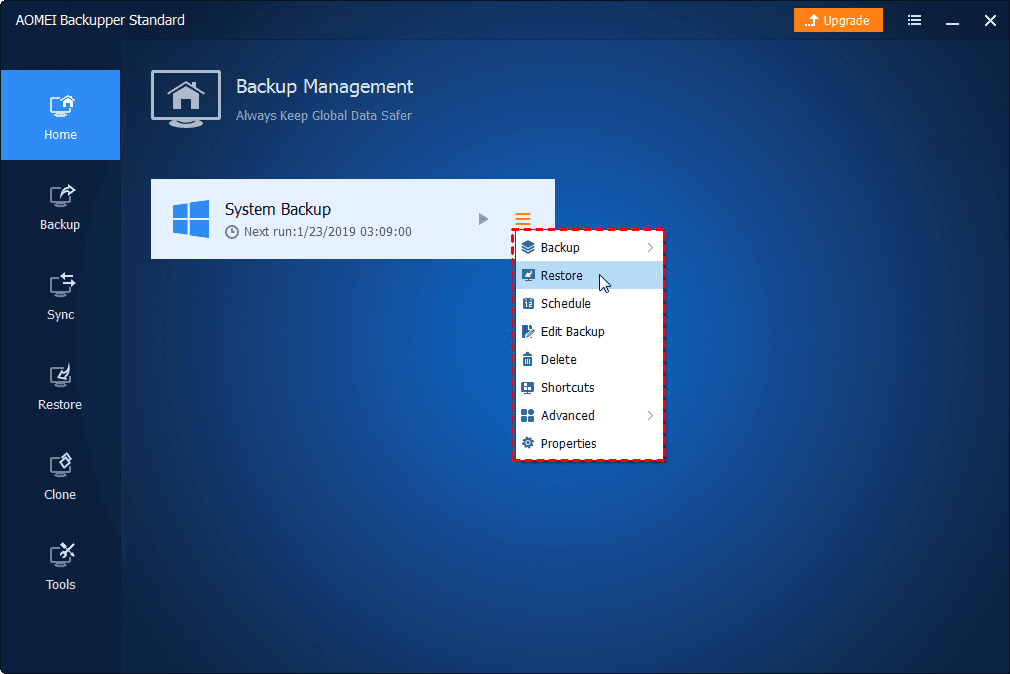Switch to the Restore sidebar section
The height and width of the screenshot is (674, 1010).
click(x=60, y=386)
